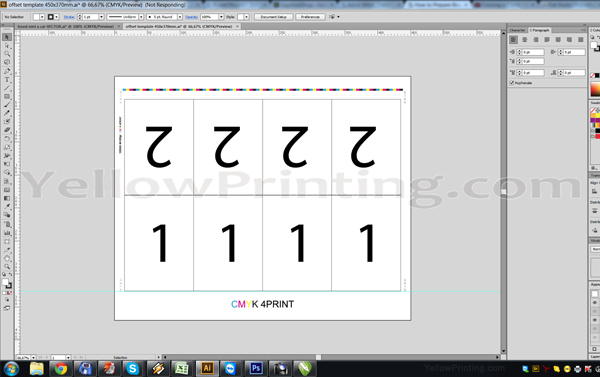The image size is (600, 377).
Task: Select the Gradient tool
Action: pyautogui.click(x=7, y=198)
